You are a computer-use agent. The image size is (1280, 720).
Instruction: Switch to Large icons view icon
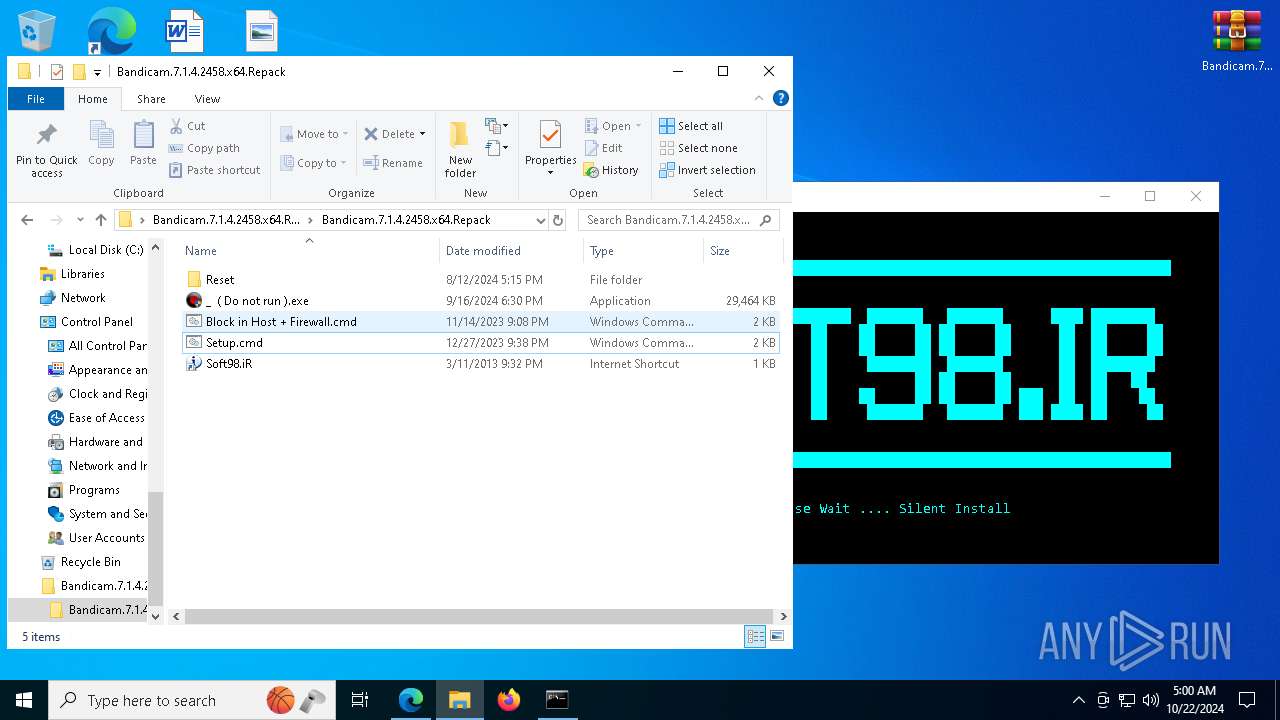[777, 637]
